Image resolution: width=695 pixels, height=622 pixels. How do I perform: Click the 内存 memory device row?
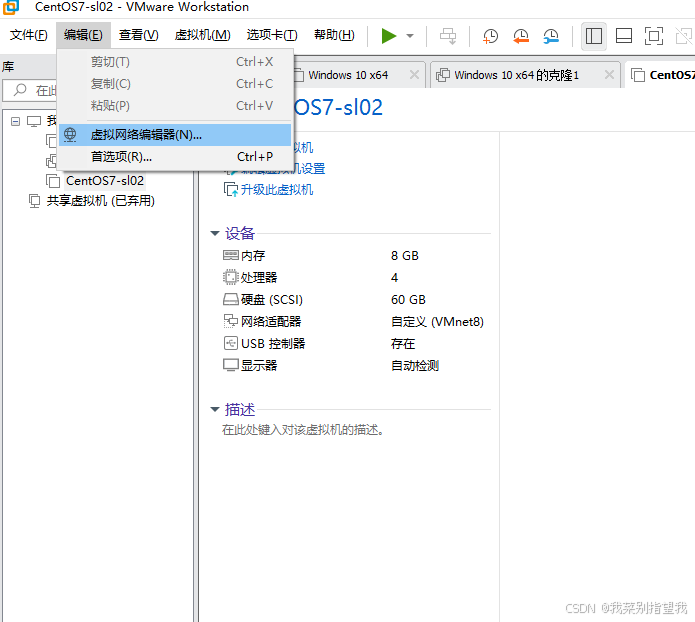coord(354,256)
